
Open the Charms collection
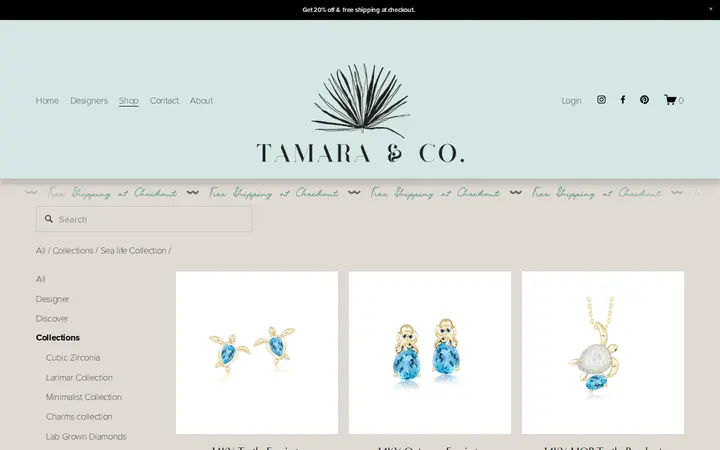(x=79, y=416)
